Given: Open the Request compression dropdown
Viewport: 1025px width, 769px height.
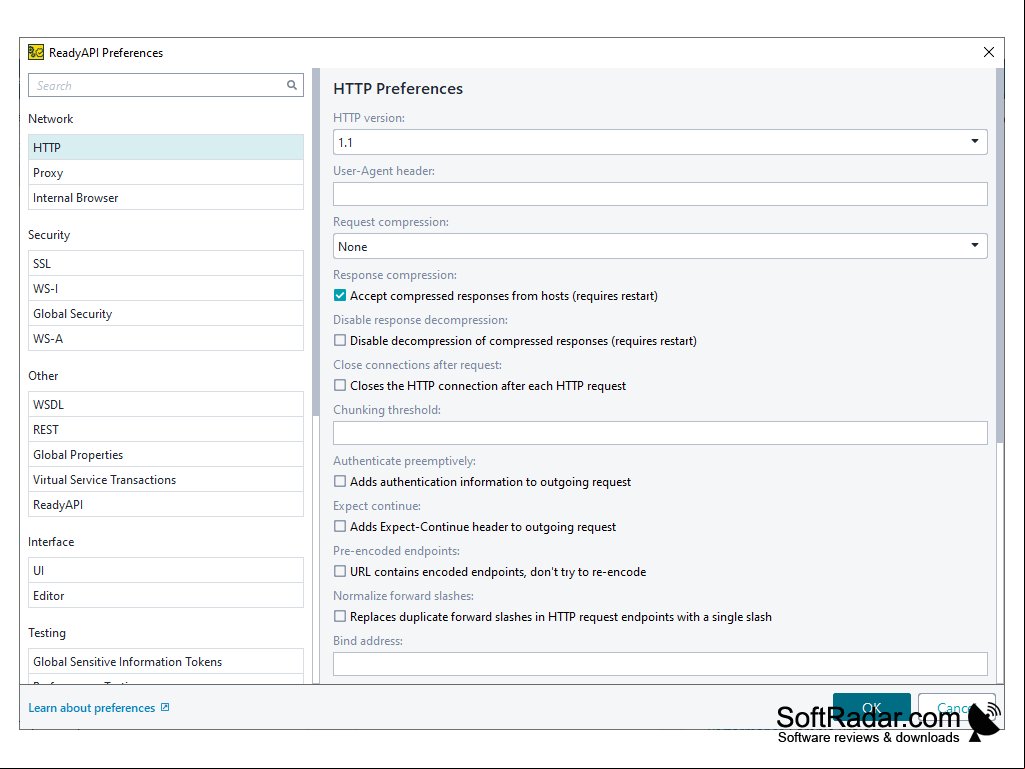Looking at the screenshot, I should tap(660, 247).
